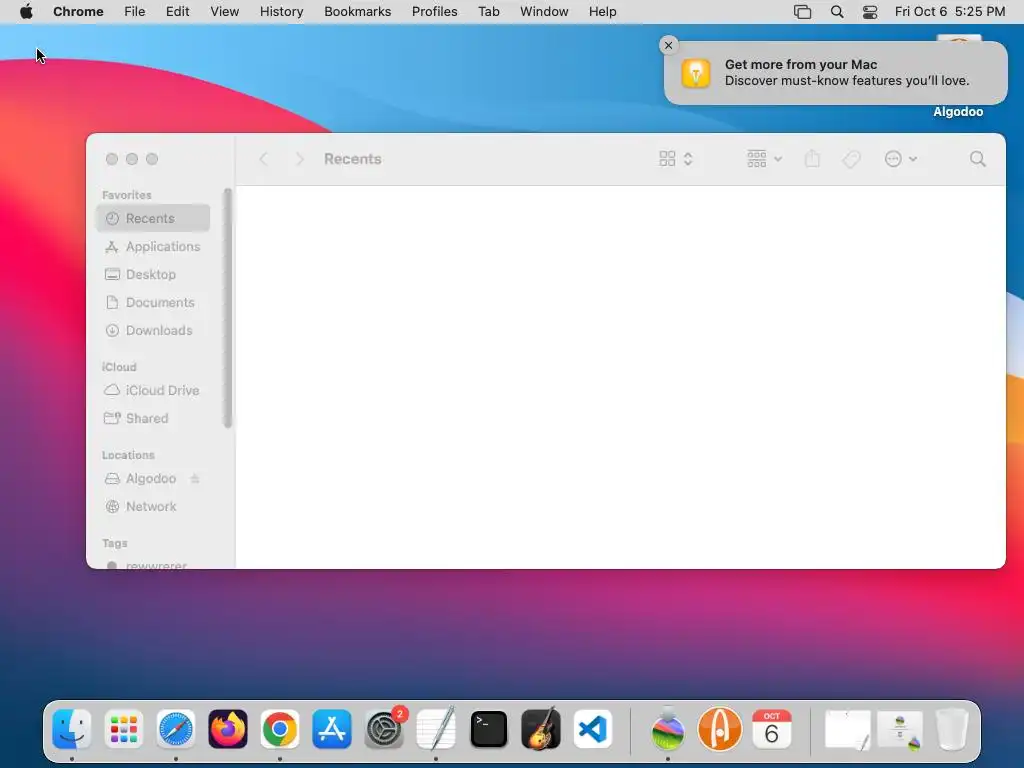Select Shared in the Finder sidebar
1024x768 pixels.
pos(153,419)
